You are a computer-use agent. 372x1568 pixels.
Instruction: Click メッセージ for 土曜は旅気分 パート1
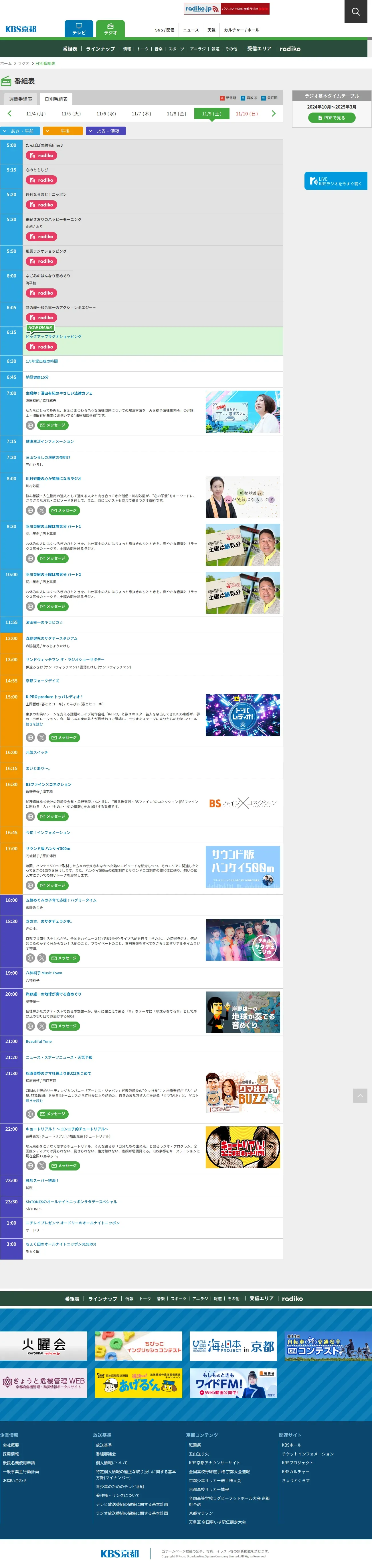[53, 559]
